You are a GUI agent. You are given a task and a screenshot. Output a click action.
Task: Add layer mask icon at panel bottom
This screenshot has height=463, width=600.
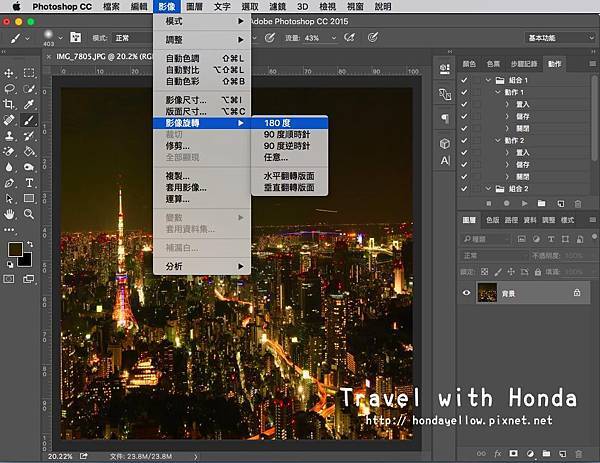513,454
